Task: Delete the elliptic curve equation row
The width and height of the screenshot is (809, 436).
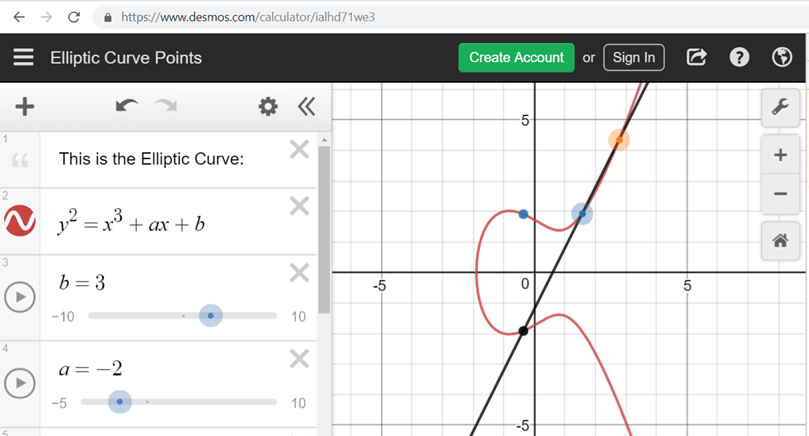Action: (299, 206)
